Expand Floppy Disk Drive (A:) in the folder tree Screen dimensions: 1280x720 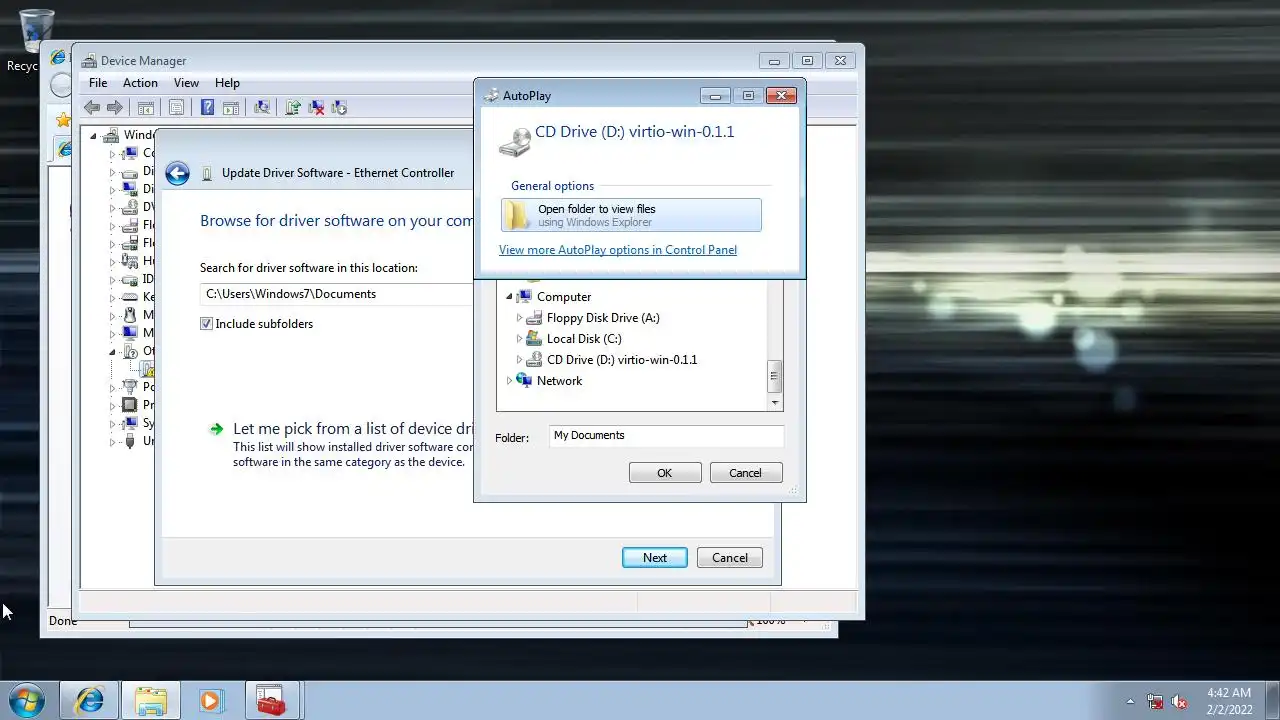pos(519,318)
